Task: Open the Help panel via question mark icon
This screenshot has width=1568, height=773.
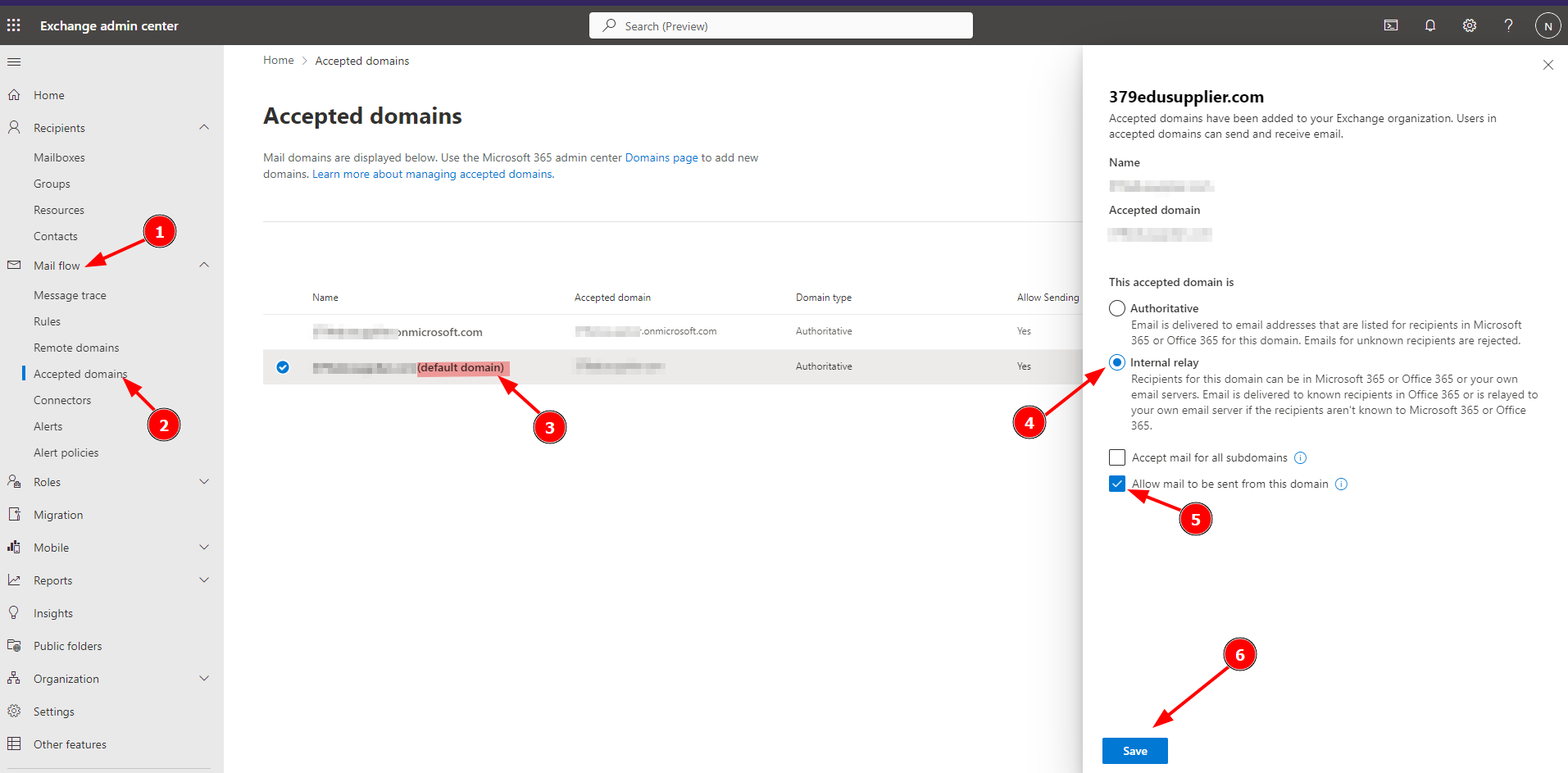Action: click(1508, 25)
